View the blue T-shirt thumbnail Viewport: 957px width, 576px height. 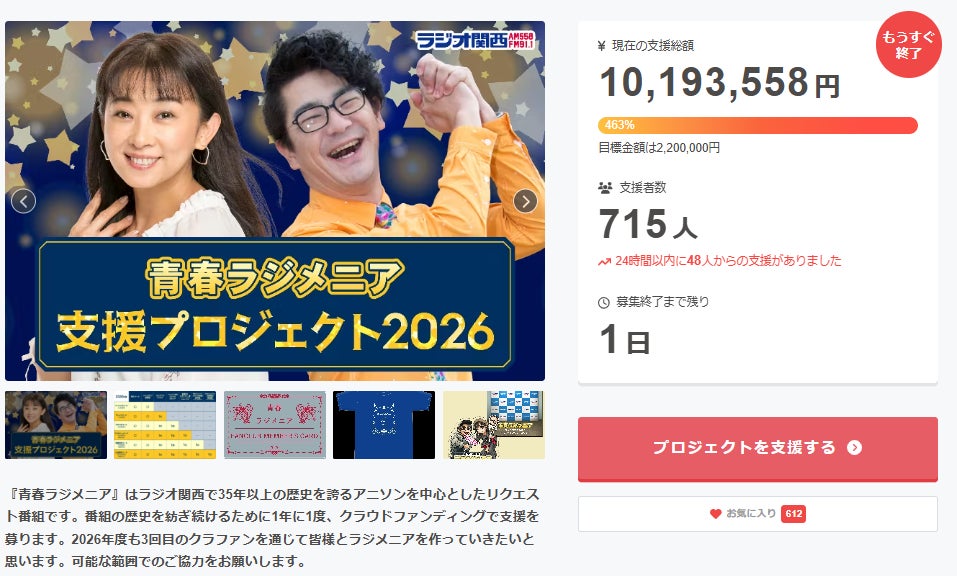click(x=384, y=425)
